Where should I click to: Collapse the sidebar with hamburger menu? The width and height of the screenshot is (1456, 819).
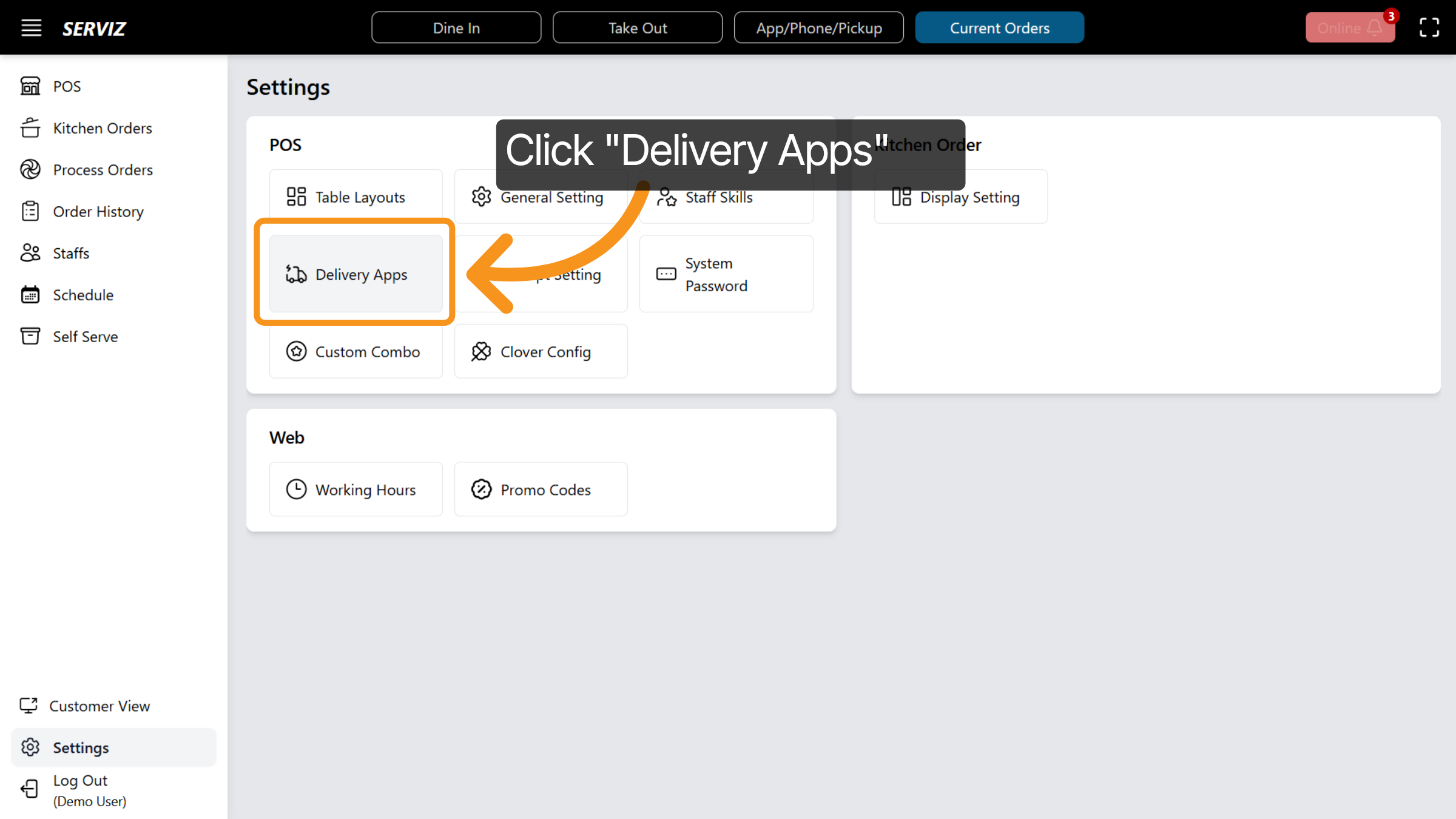click(31, 27)
